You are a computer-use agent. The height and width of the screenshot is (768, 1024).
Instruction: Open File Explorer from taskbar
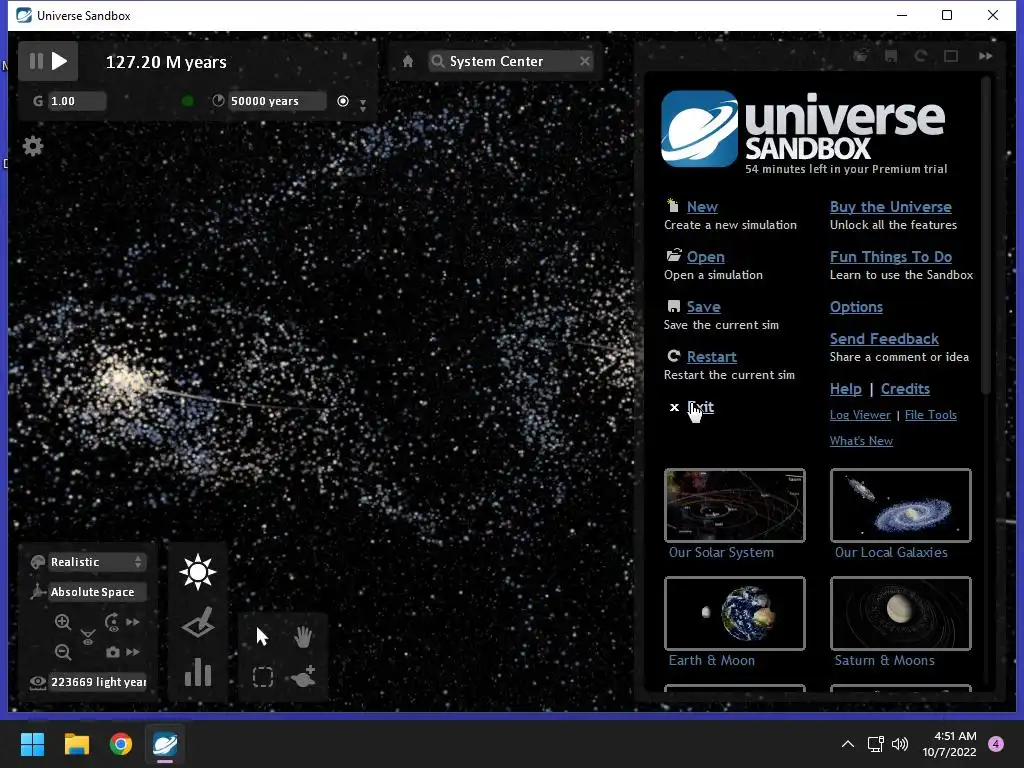click(76, 744)
